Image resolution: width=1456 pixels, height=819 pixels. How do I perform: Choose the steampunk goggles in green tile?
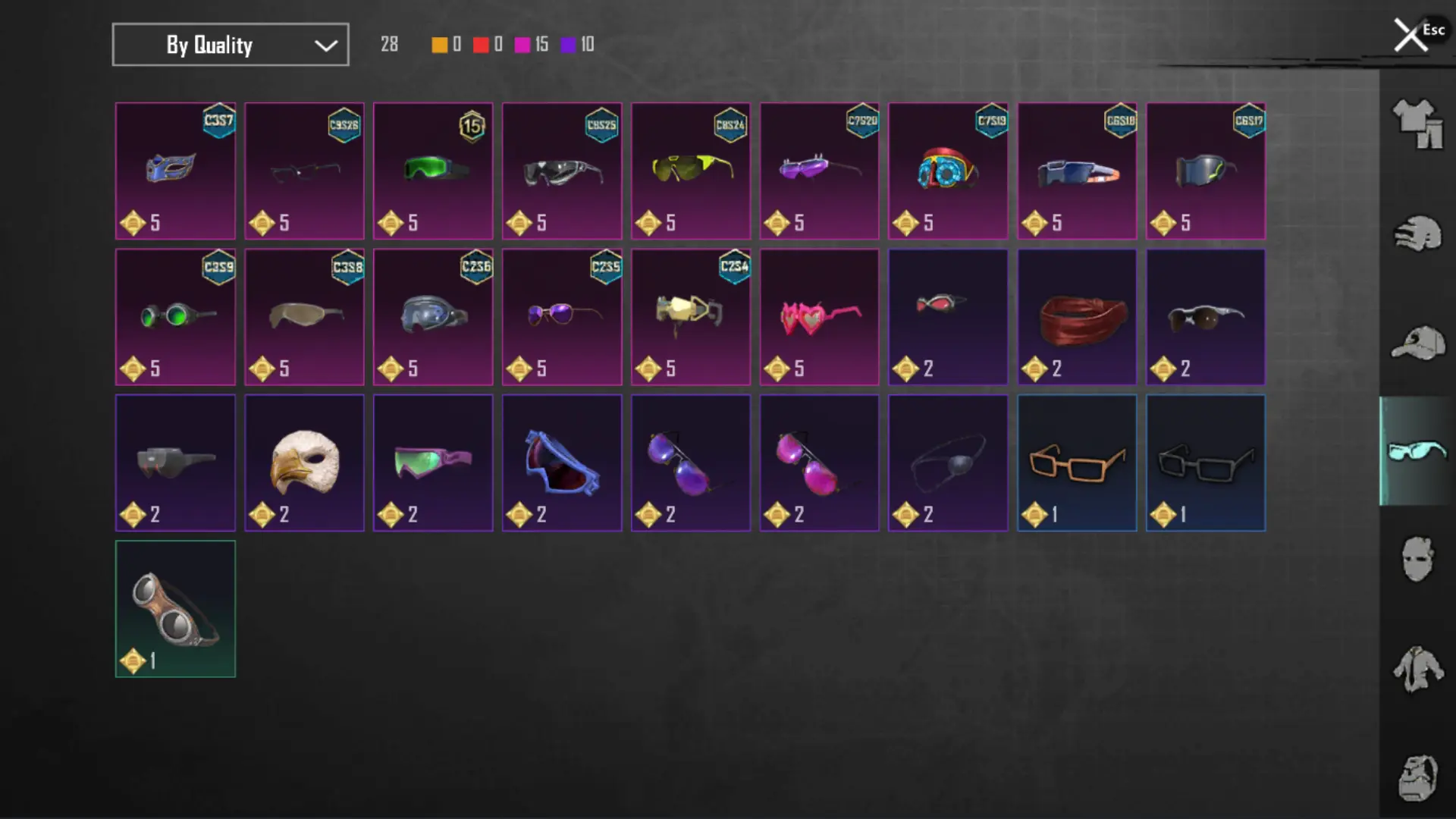point(175,609)
